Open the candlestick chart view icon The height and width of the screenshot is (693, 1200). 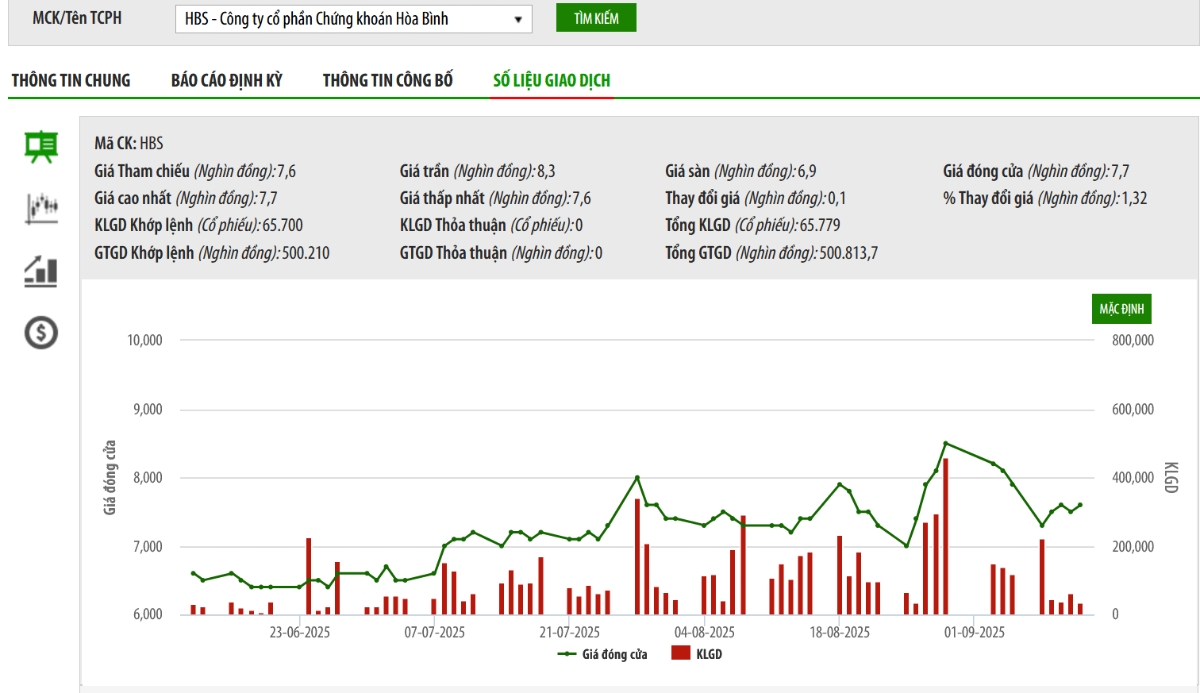click(x=41, y=208)
